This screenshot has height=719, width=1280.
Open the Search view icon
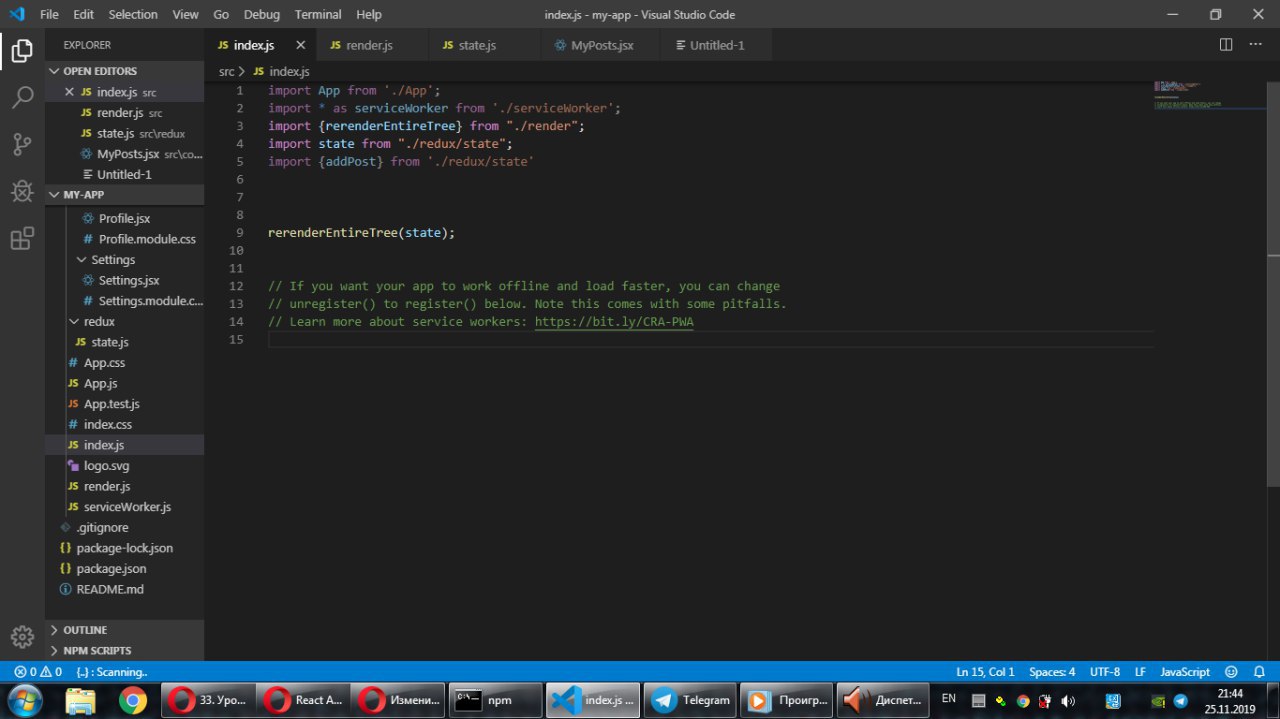pyautogui.click(x=22, y=97)
